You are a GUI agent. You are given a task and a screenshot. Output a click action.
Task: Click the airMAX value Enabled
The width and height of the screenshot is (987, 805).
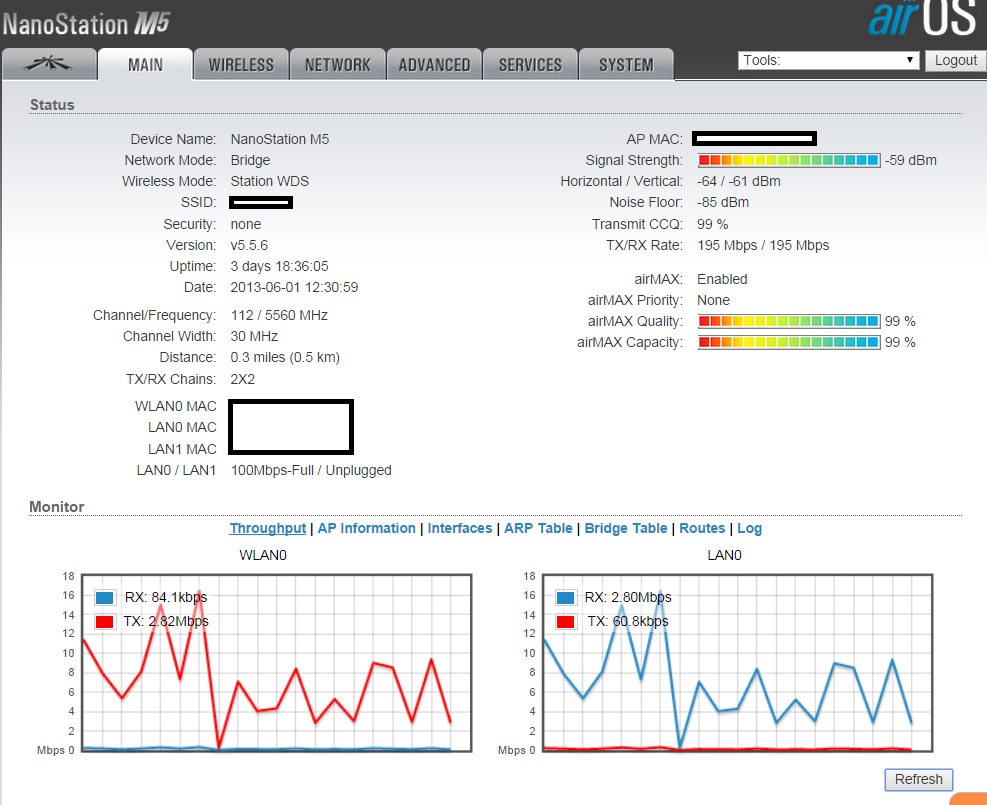click(722, 279)
